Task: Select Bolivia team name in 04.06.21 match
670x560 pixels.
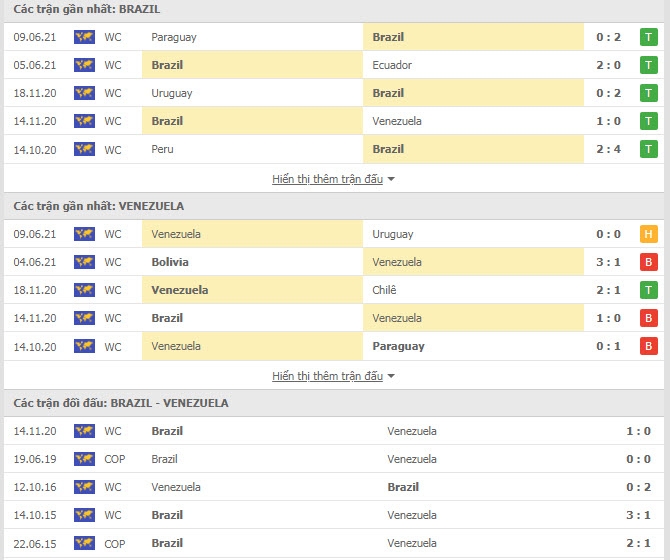Action: click(x=170, y=262)
